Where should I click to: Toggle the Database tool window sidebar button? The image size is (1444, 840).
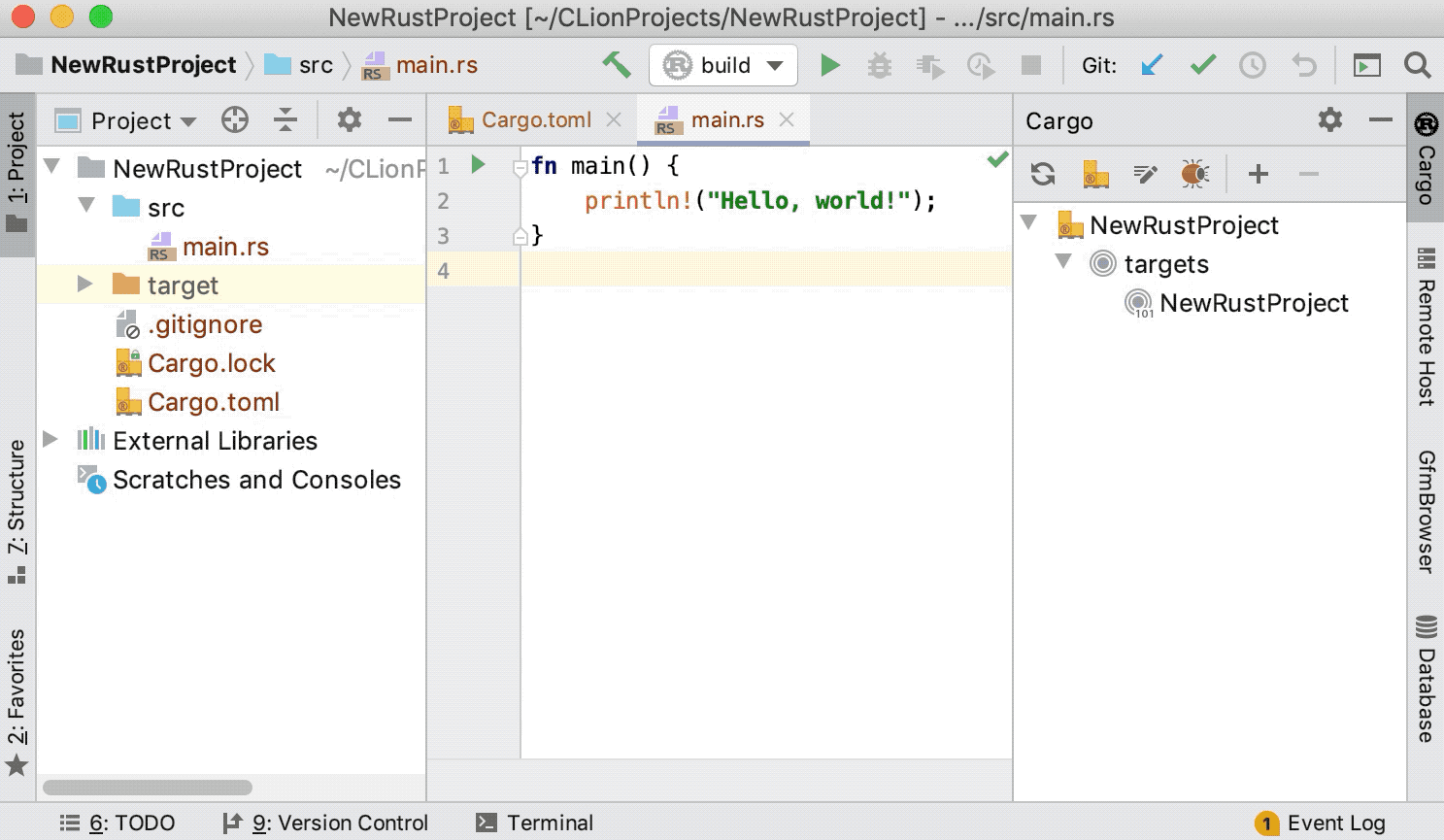pyautogui.click(x=1426, y=680)
